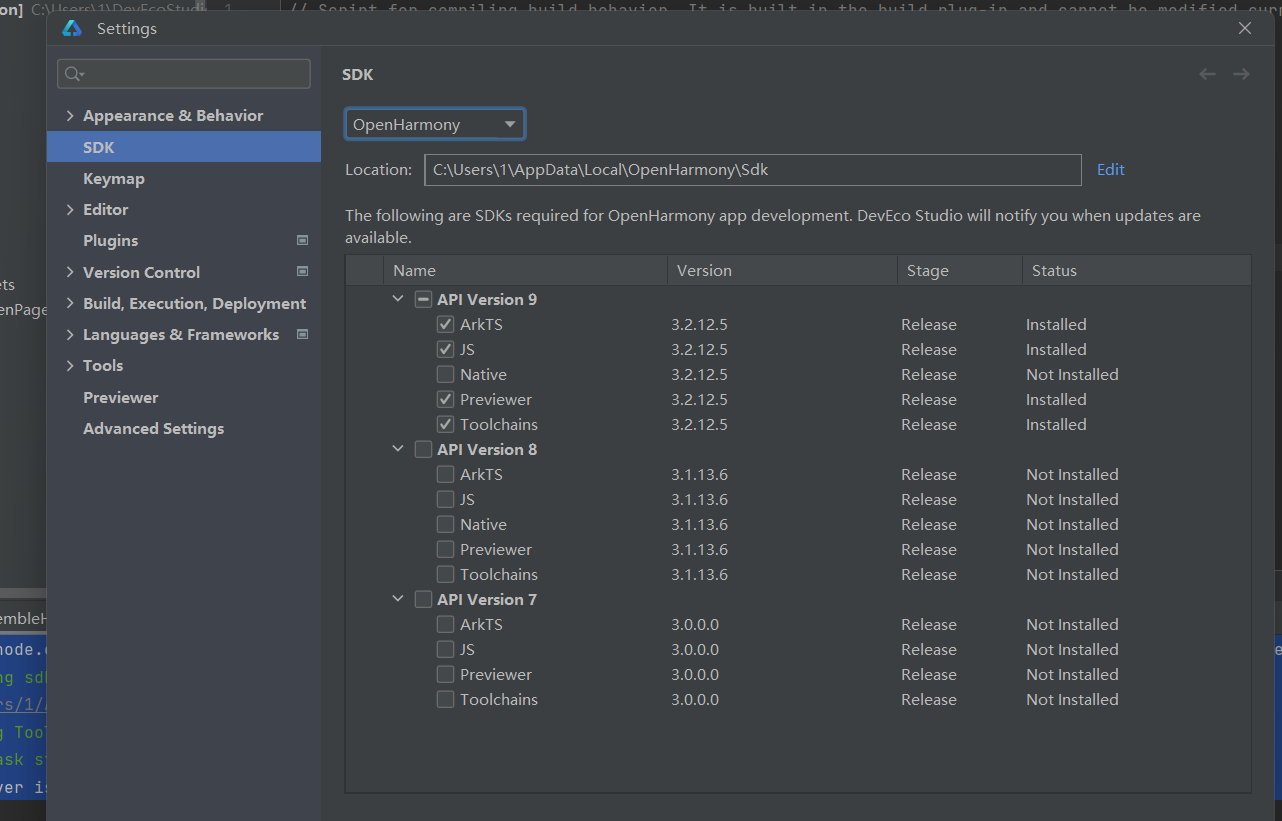Click the Installed status of API 9 Toolchains
The image size is (1282, 821).
pos(1056,424)
